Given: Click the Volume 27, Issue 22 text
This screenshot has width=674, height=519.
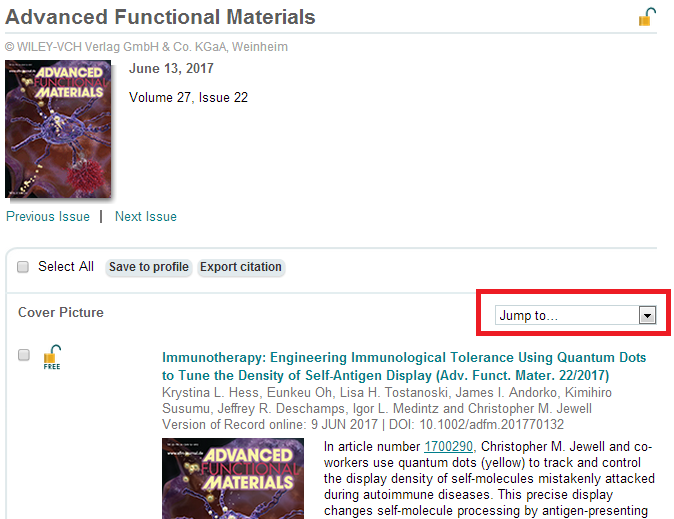Looking at the screenshot, I should pos(189,98).
